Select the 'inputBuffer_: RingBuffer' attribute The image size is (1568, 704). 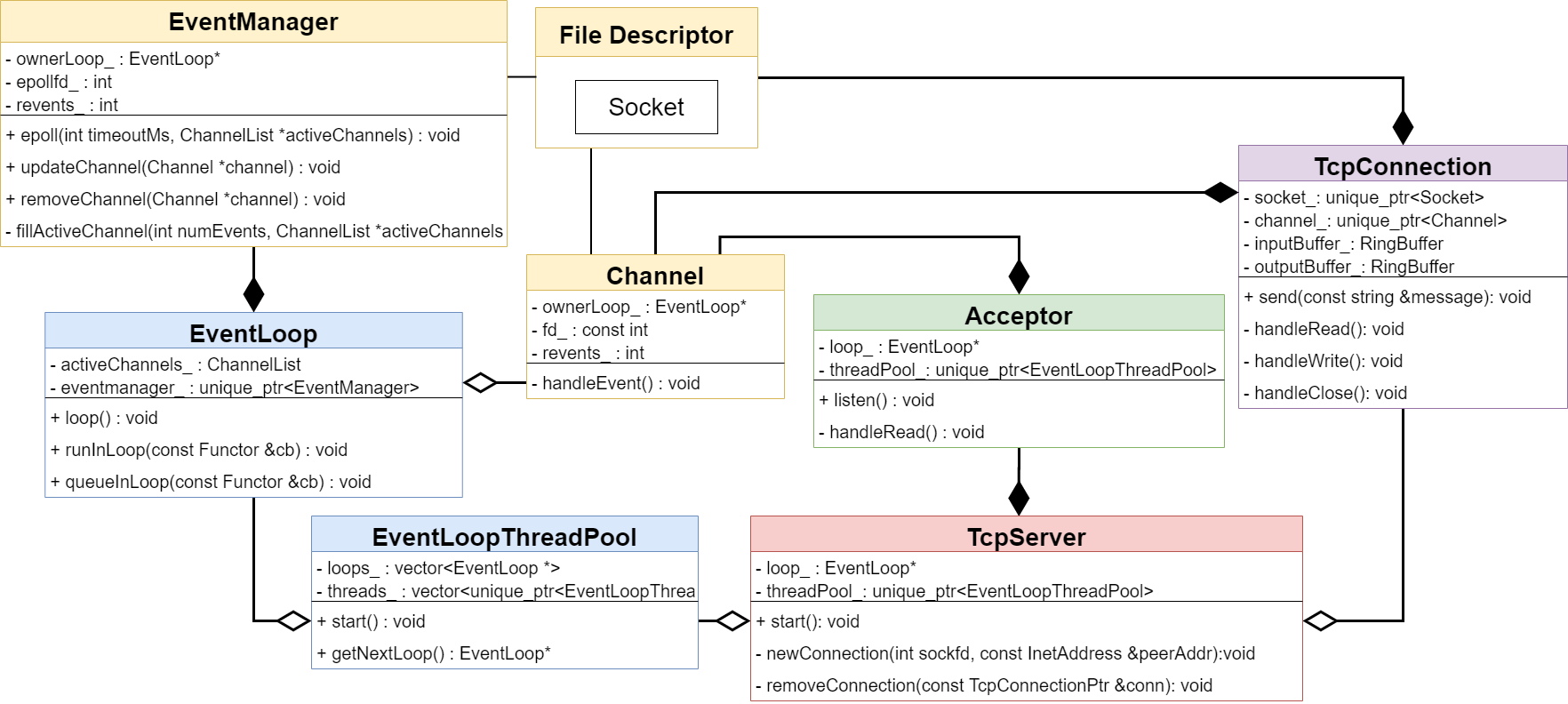coord(1343,244)
